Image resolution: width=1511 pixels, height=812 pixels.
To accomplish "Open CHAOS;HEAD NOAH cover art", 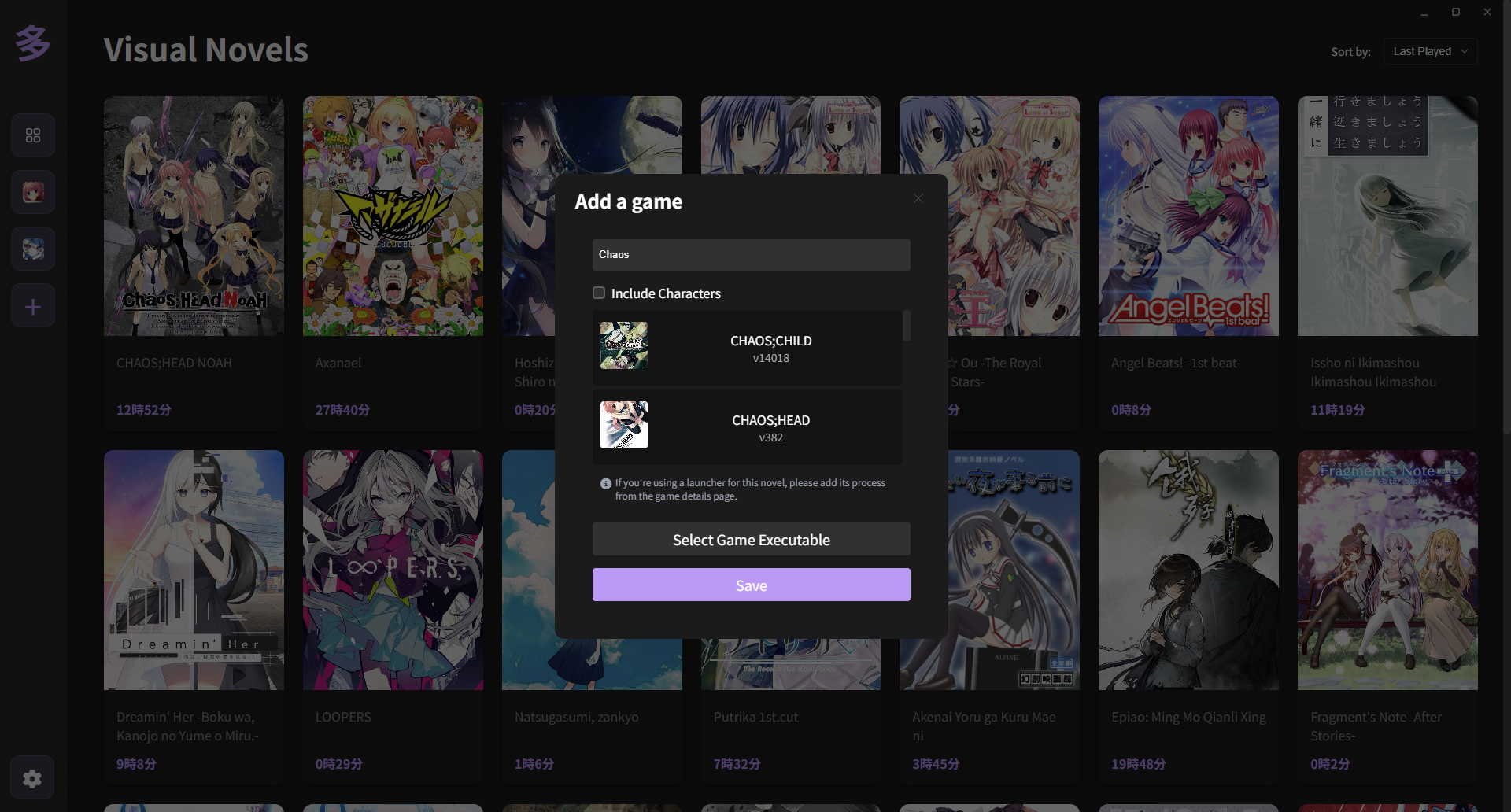I will coord(194,216).
